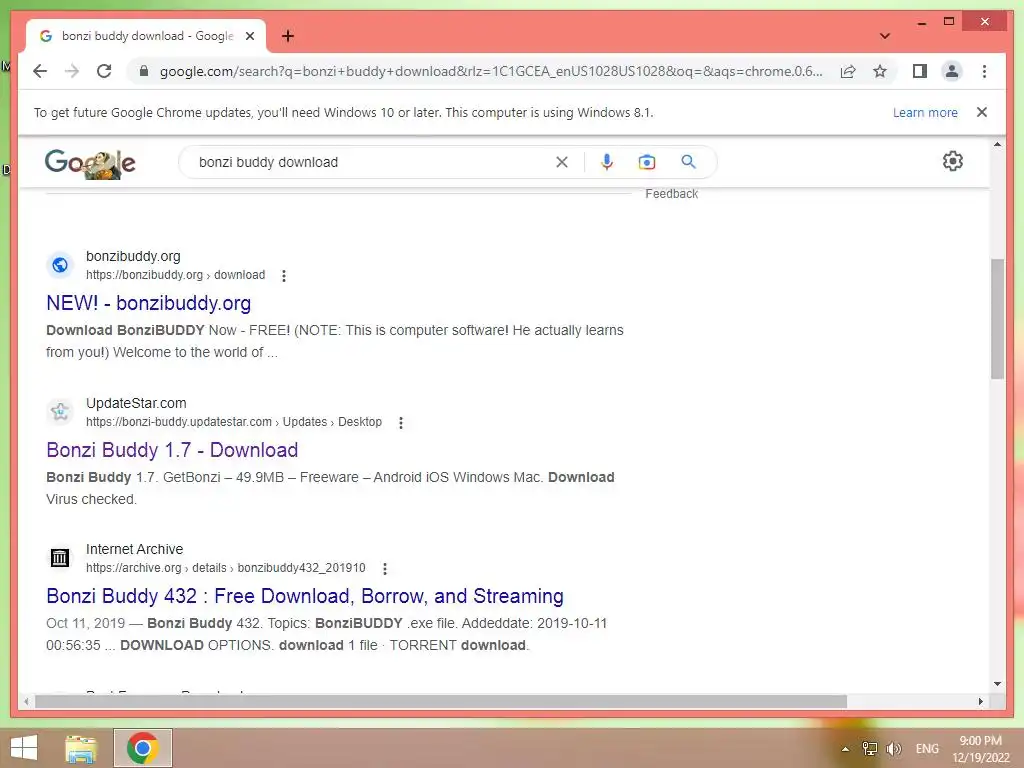Open Google quick settings gear
The image size is (1024, 768).
coord(953,161)
